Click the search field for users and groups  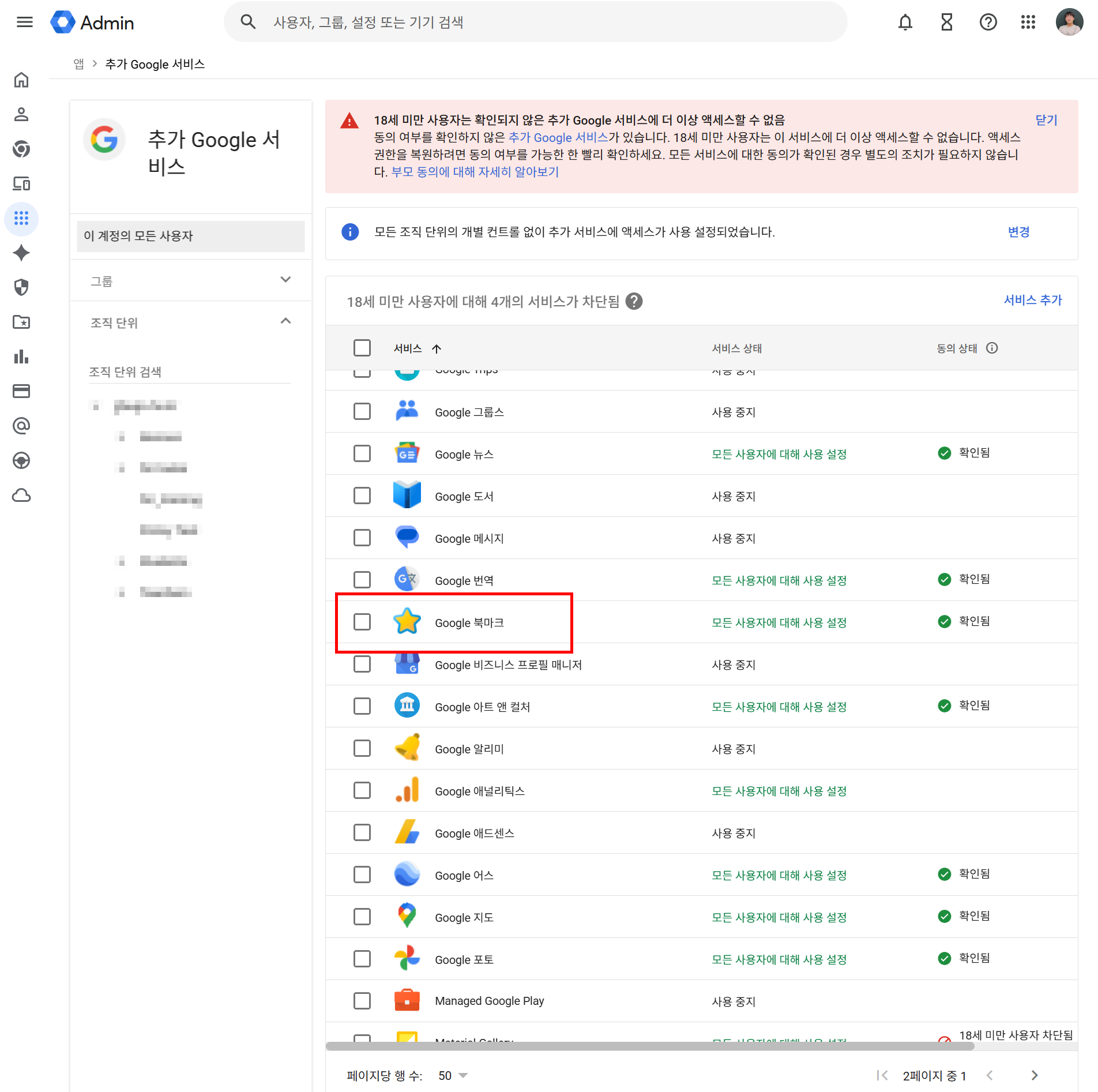point(535,22)
